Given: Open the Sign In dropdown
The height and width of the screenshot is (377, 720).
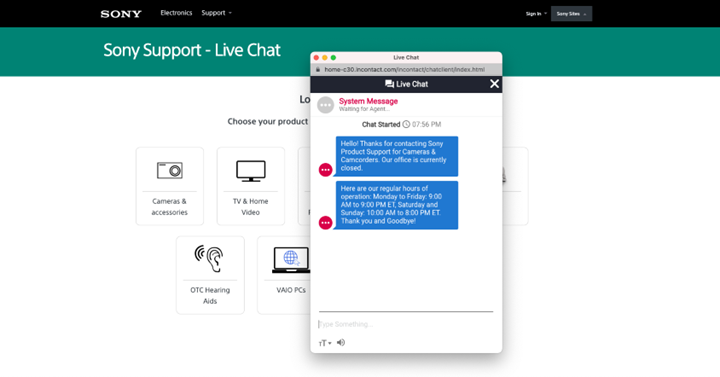Looking at the screenshot, I should pyautogui.click(x=536, y=14).
